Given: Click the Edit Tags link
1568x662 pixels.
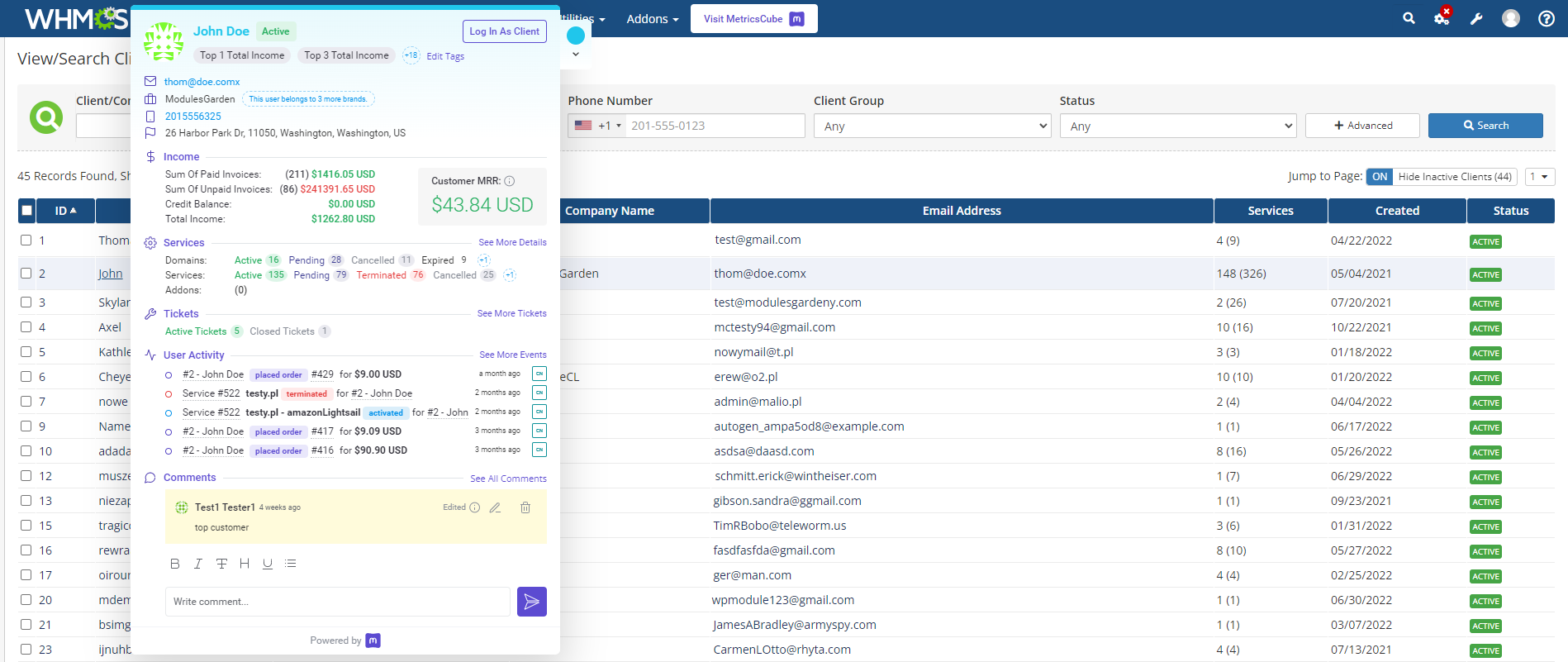Looking at the screenshot, I should coord(445,56).
